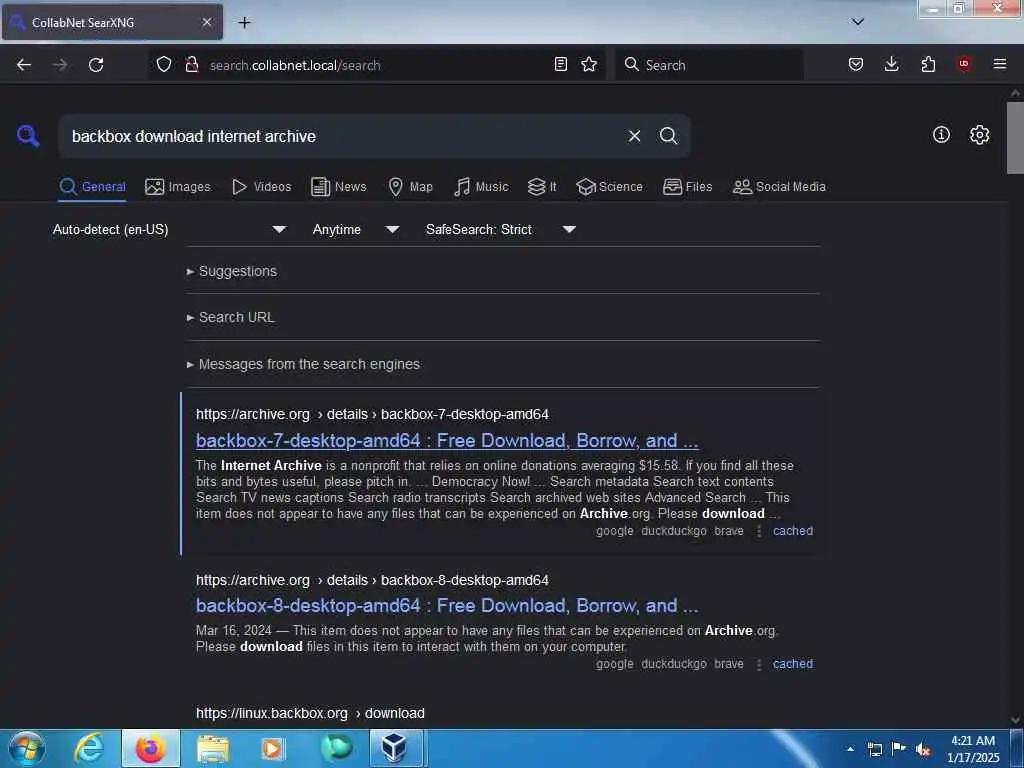Open cached link for backbox-7 result

tap(793, 531)
